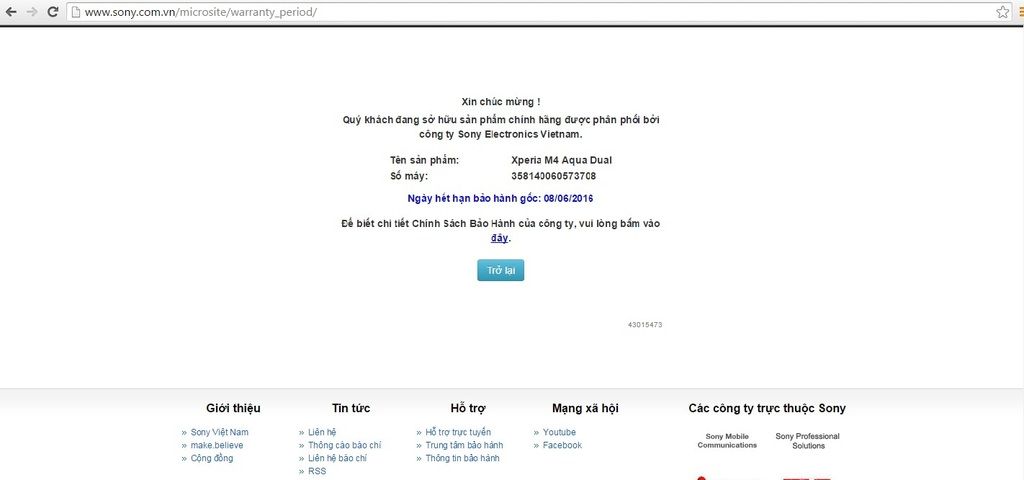Go to 'Liên hệ' under Tin tức

[322, 432]
